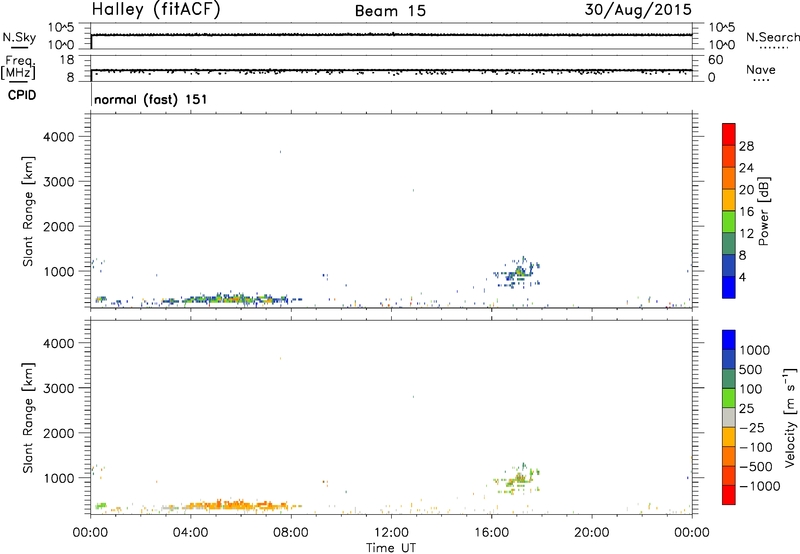
Task: Select the "N.Search" legend label
Action: [x=773, y=37]
